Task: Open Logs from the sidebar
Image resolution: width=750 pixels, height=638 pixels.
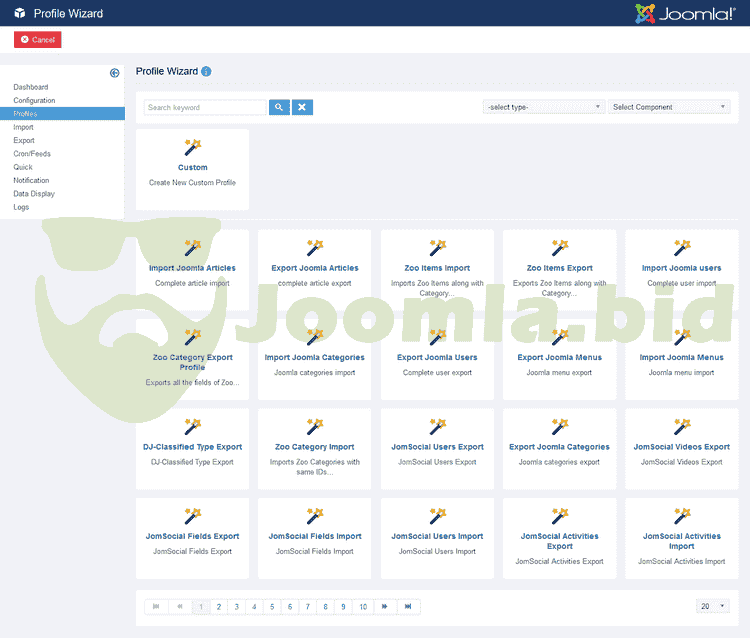Action: (21, 207)
